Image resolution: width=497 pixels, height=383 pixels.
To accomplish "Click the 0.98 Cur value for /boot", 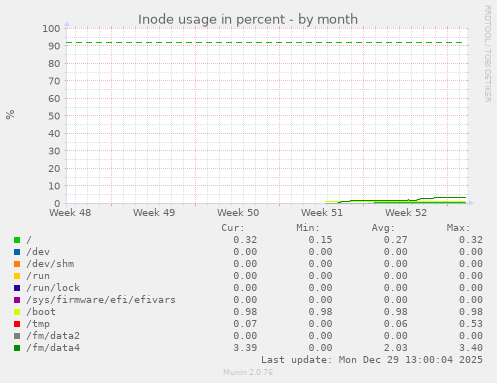I will point(245,312).
